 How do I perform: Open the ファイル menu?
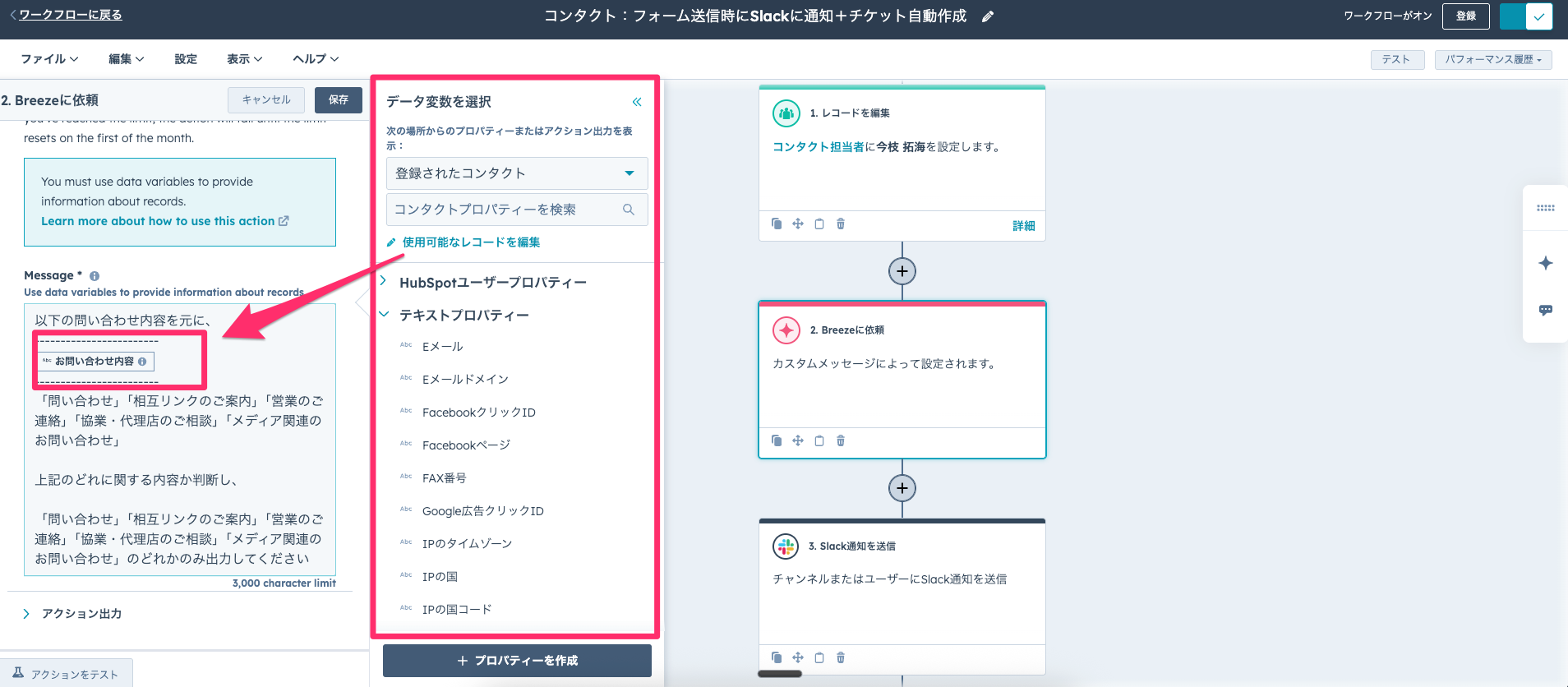tap(49, 59)
